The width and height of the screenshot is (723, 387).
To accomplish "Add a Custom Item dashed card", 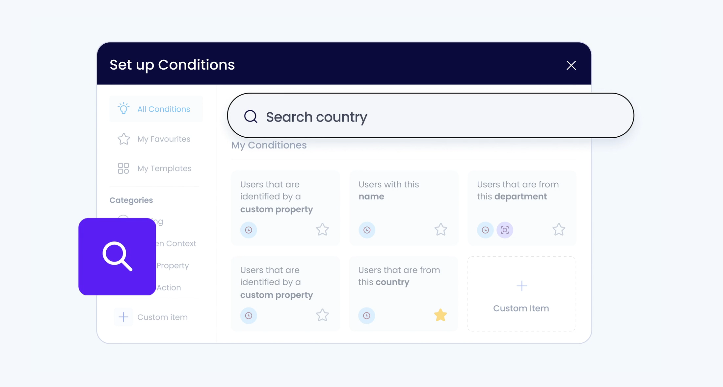I will pos(522,294).
